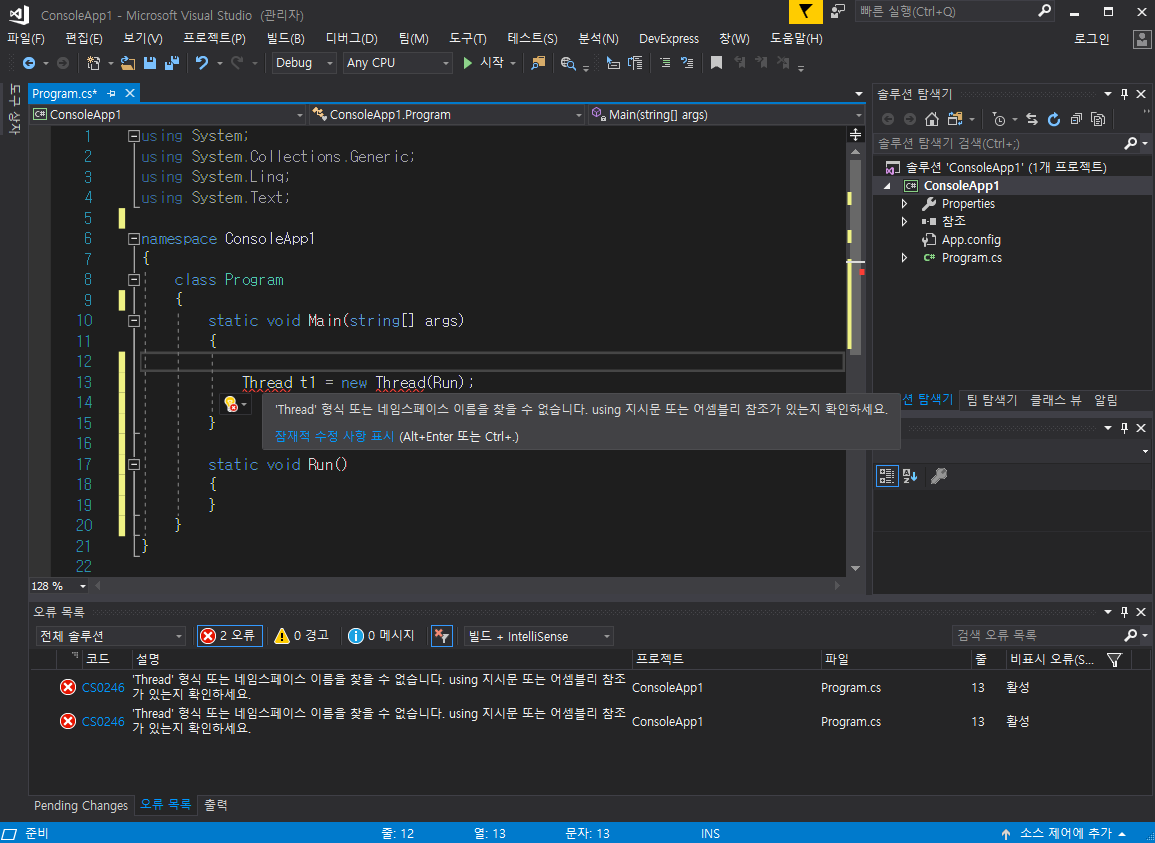Open the Debug configuration dropdown
The image size is (1155, 843).
click(x=303, y=63)
